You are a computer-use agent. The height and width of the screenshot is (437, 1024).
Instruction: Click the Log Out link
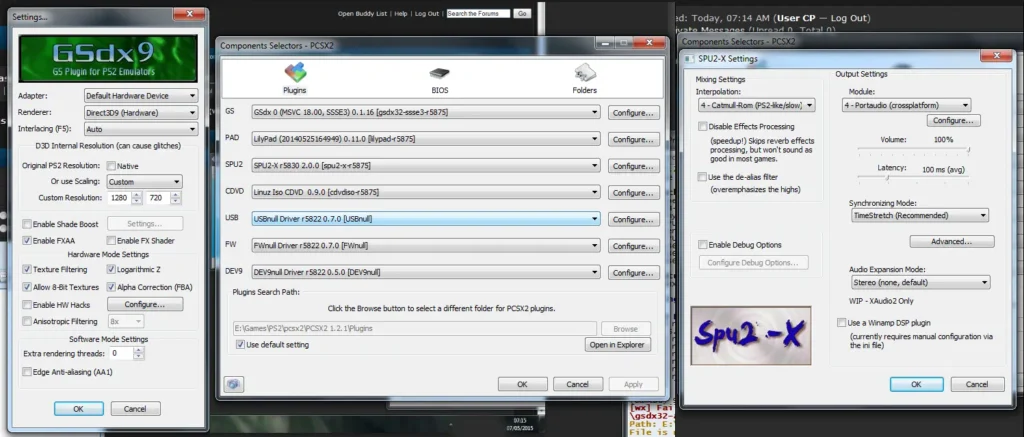tap(427, 14)
